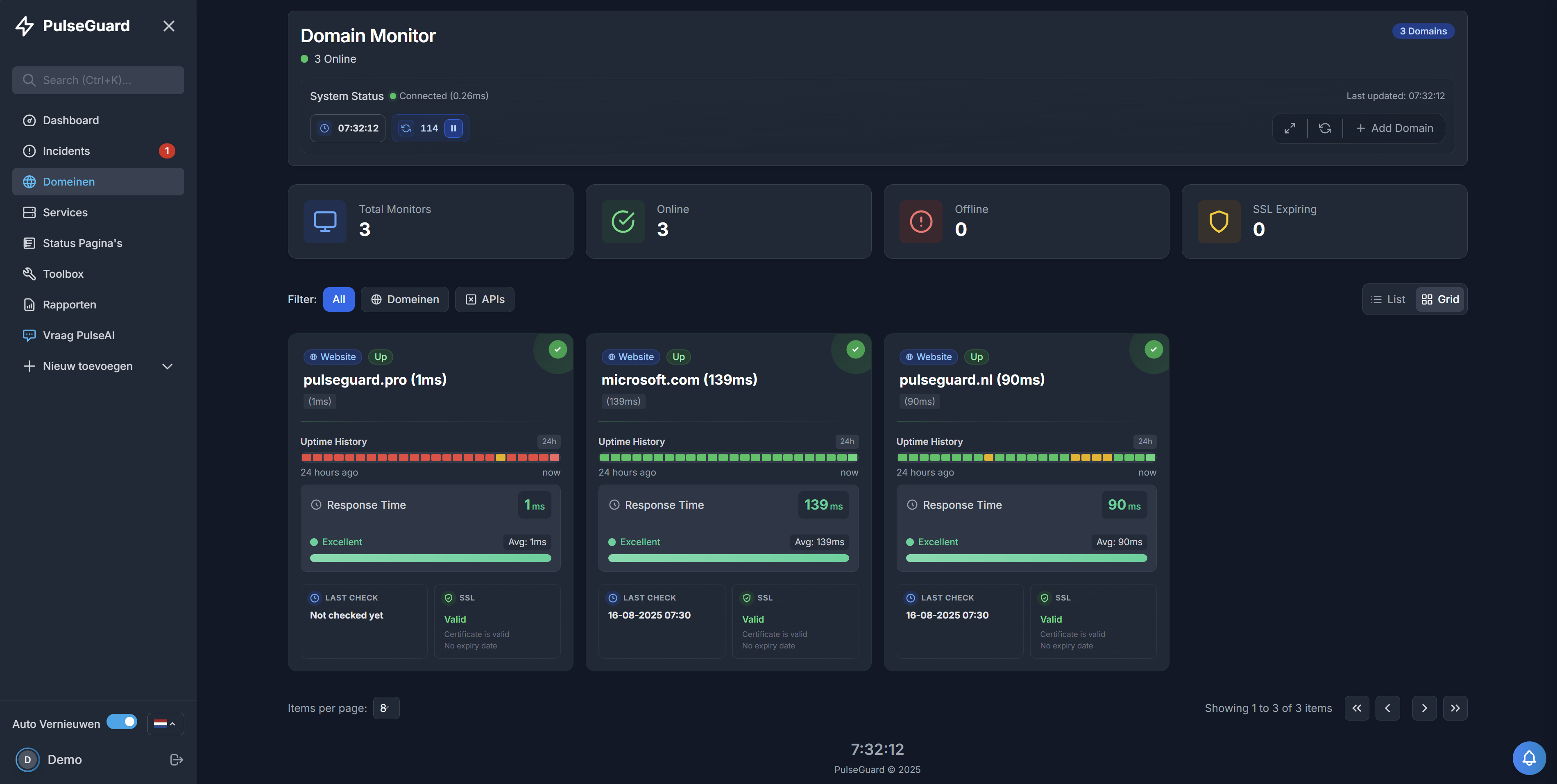Click the Search (Ctrl+K) input field
The height and width of the screenshot is (784, 1557).
click(x=98, y=80)
